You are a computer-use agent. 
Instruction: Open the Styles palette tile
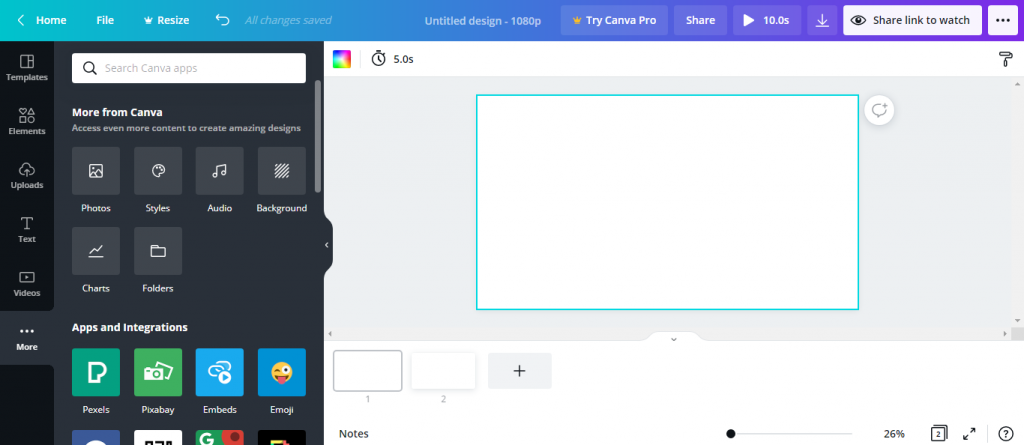coord(158,171)
